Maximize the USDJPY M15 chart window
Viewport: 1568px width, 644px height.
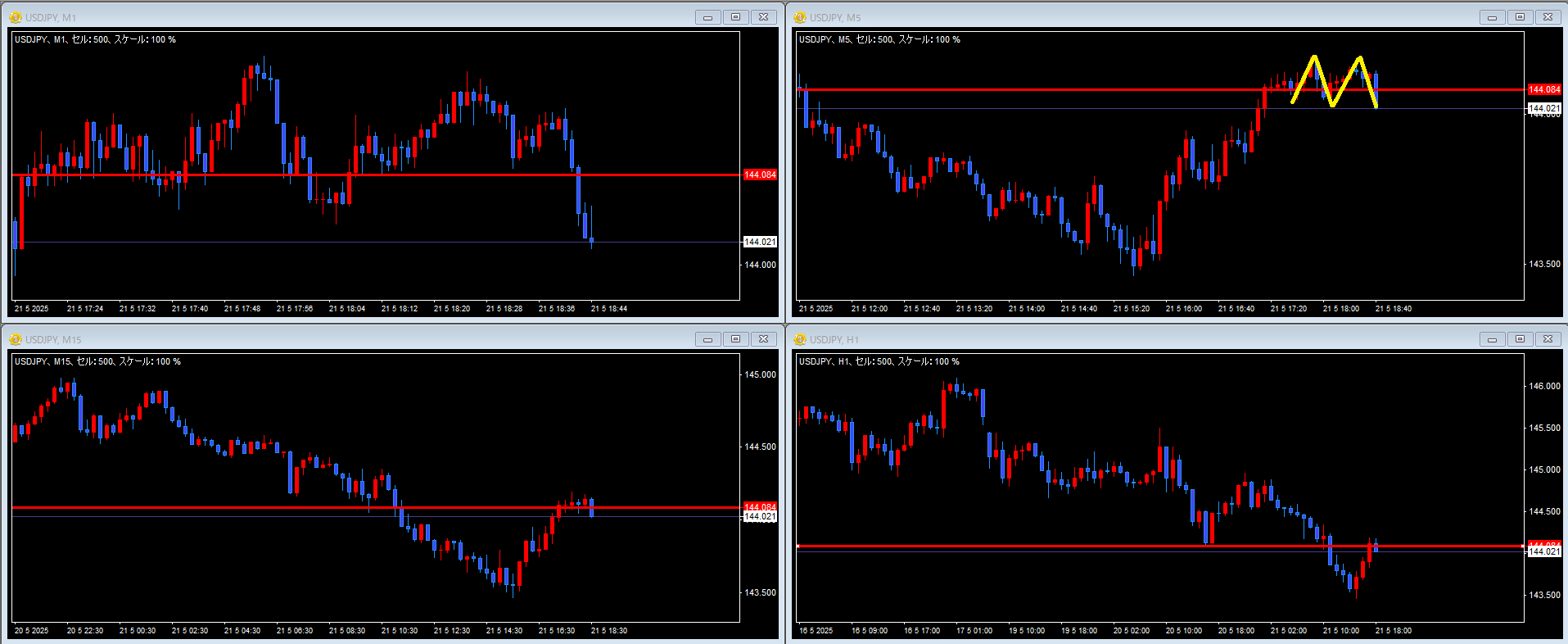pos(736,339)
